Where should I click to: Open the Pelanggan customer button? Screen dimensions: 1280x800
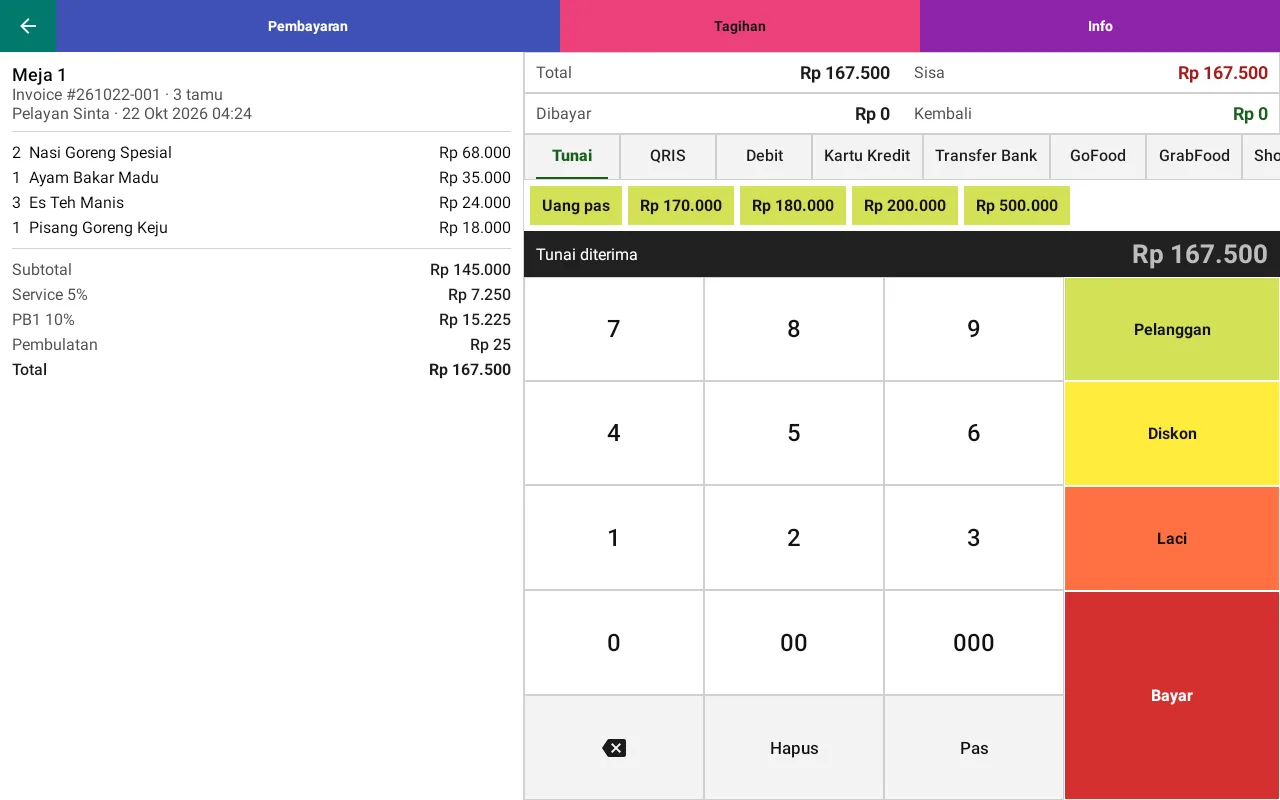pyautogui.click(x=1172, y=329)
